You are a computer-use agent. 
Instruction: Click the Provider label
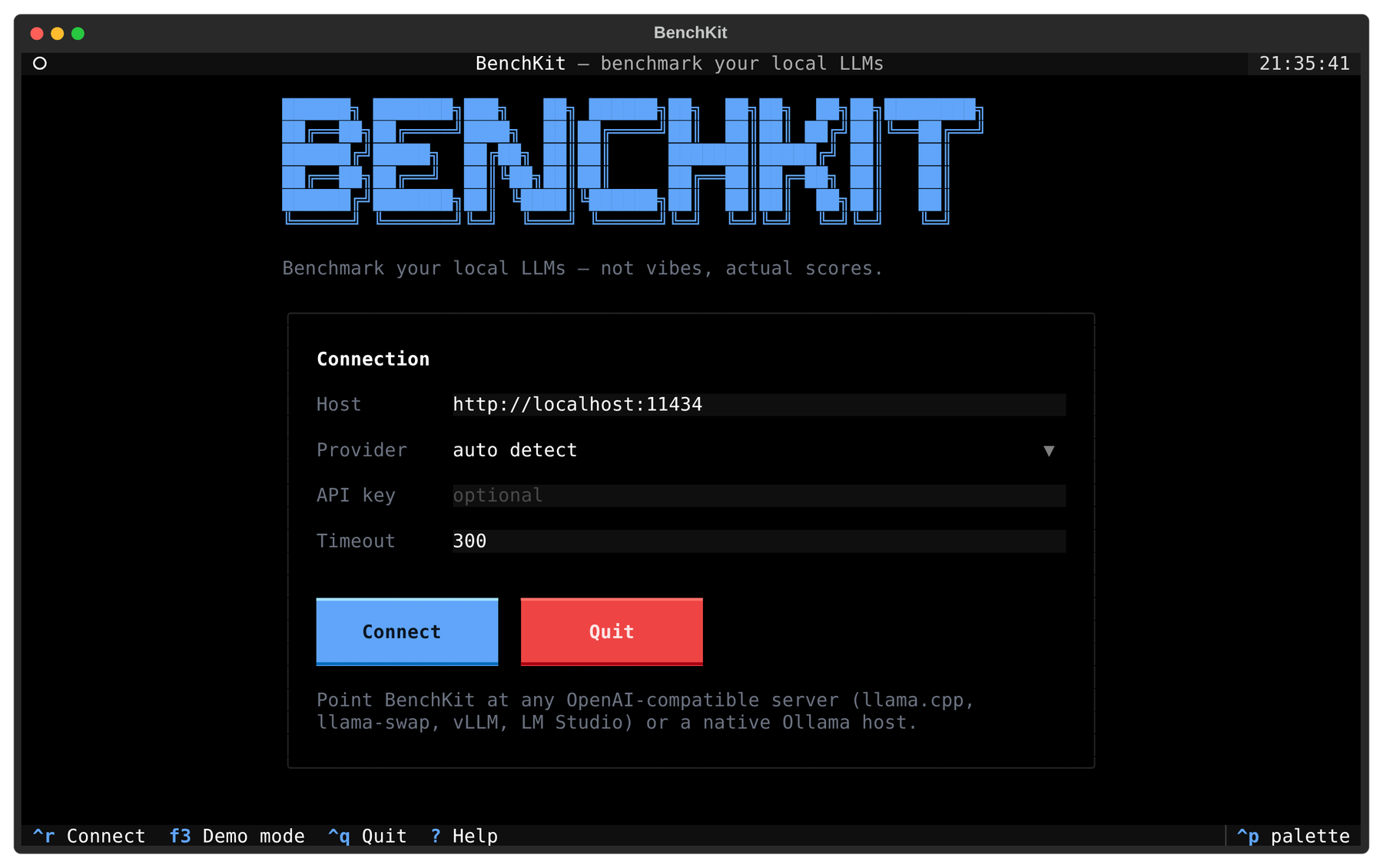[362, 450]
